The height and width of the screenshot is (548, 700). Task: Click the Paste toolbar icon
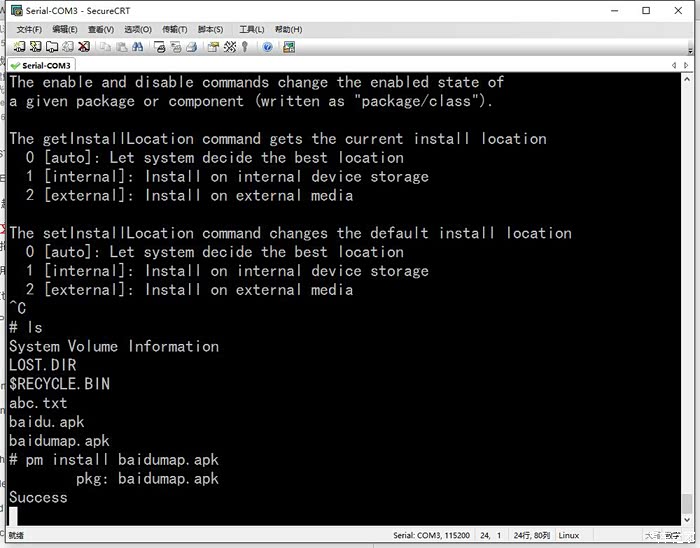tap(120, 46)
